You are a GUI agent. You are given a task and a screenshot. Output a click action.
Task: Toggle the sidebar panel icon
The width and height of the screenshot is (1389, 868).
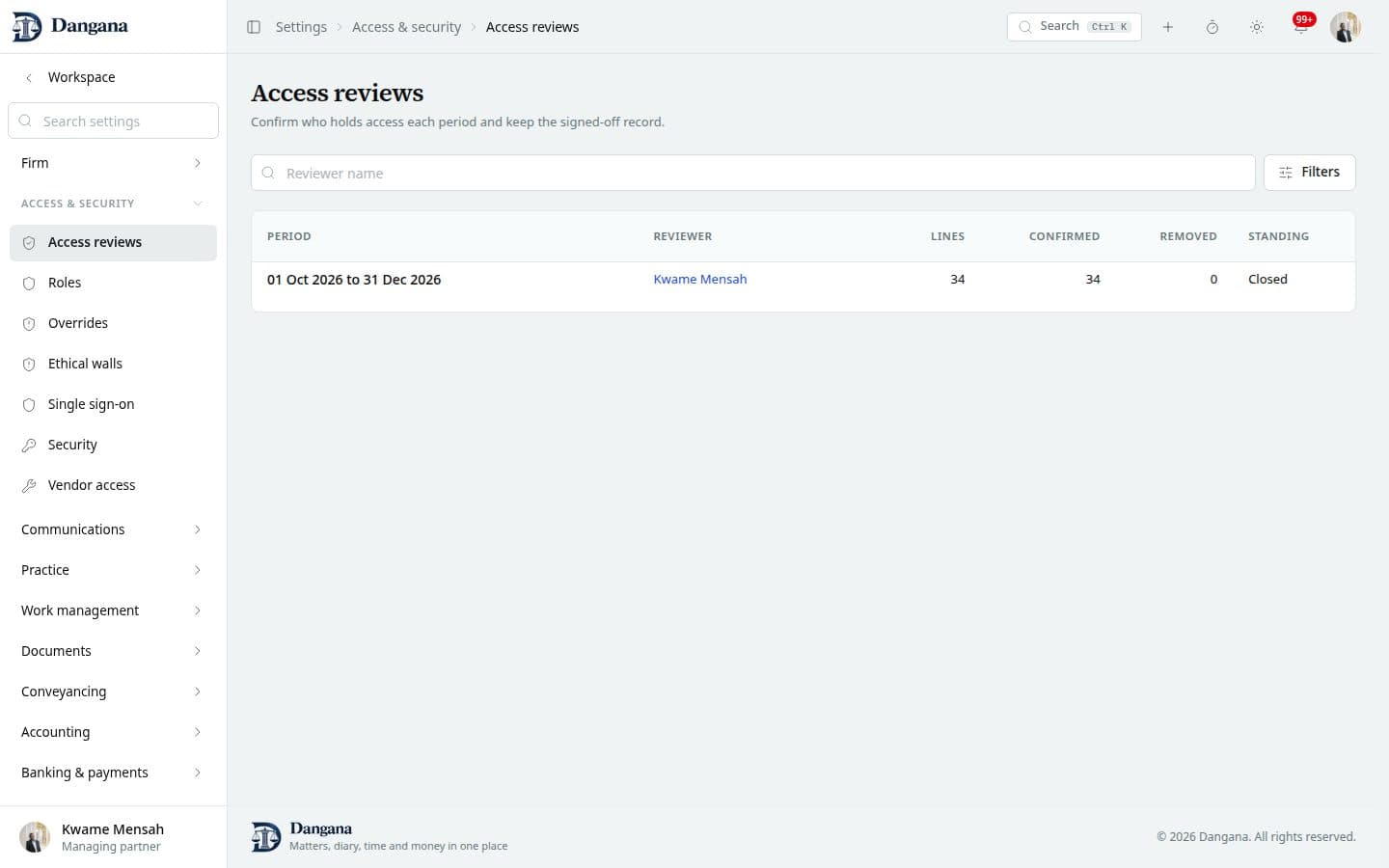click(x=254, y=27)
